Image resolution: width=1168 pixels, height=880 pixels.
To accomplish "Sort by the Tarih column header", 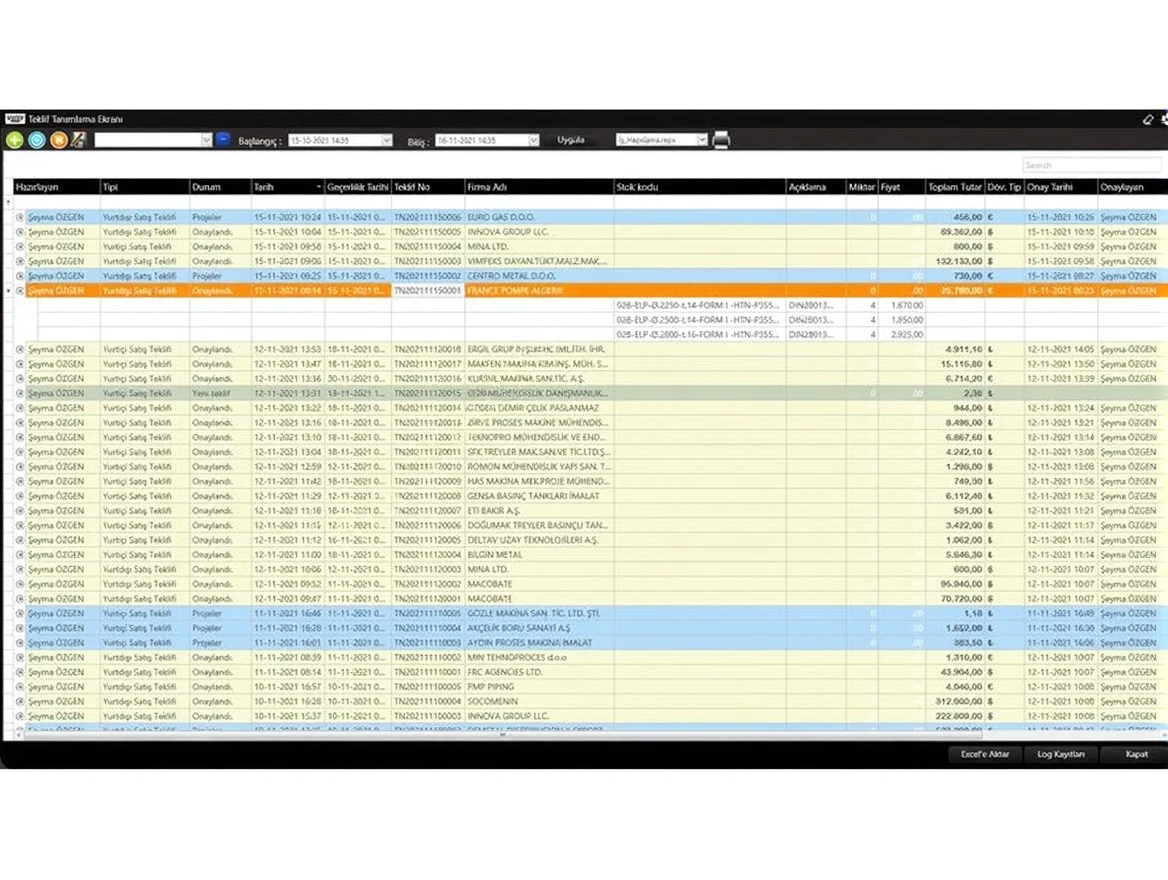I will coord(287,187).
